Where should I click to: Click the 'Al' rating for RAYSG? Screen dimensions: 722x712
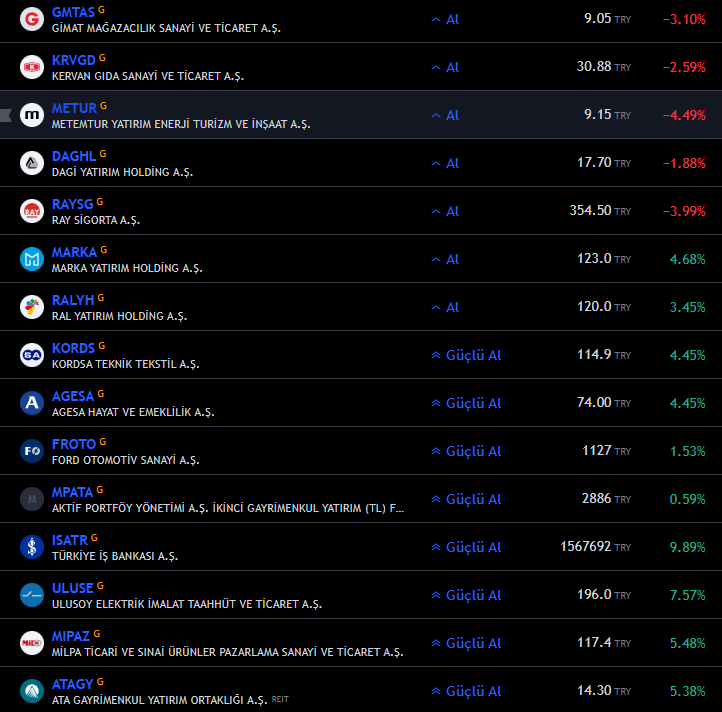pos(445,211)
